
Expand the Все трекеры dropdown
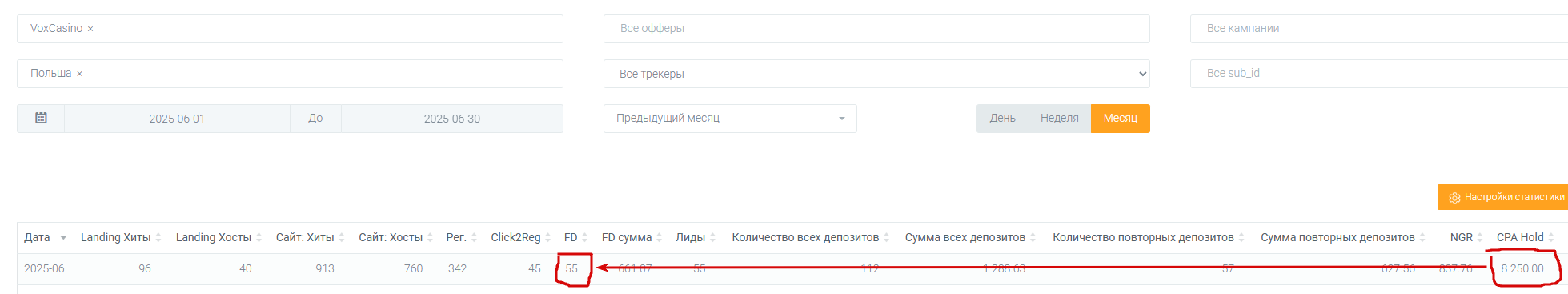tap(876, 74)
